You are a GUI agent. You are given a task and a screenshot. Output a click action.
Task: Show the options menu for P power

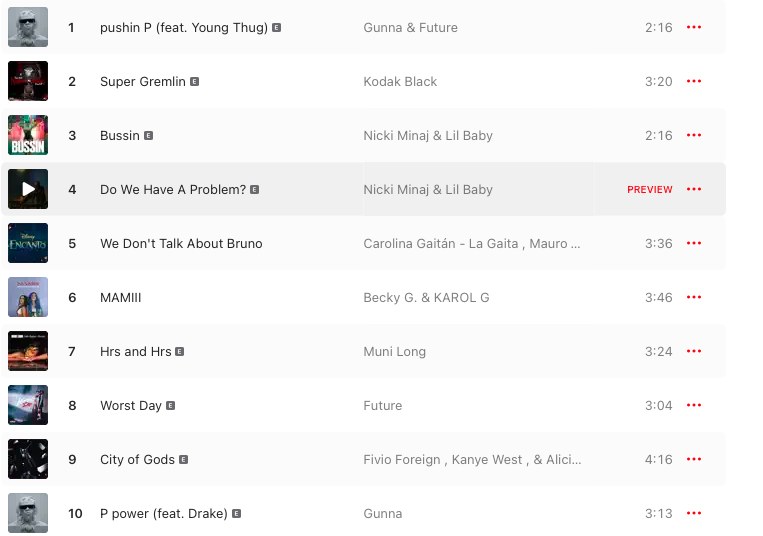coord(694,513)
